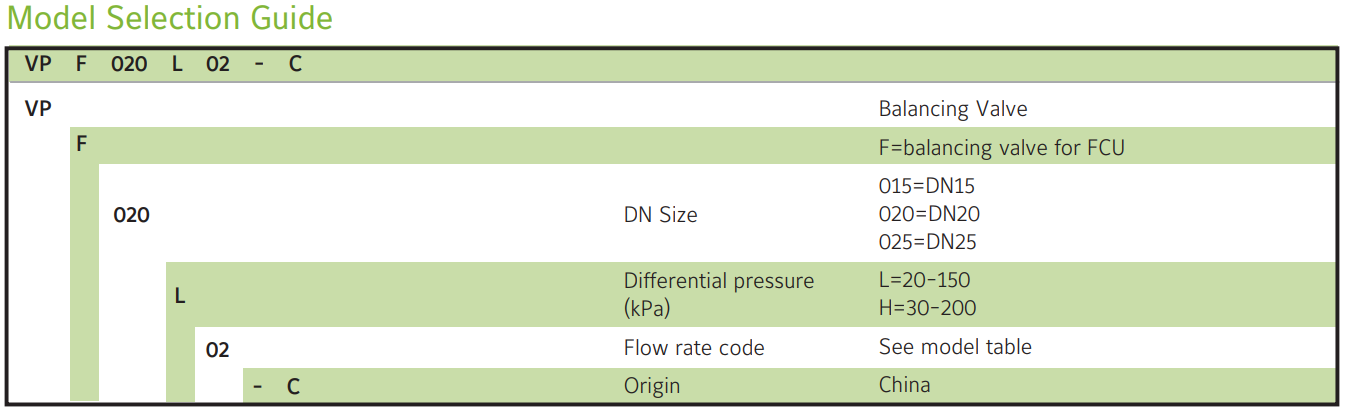Screen dimensions: 1347x416
Task: Click the H=30-200 pressure range
Action: click(927, 308)
